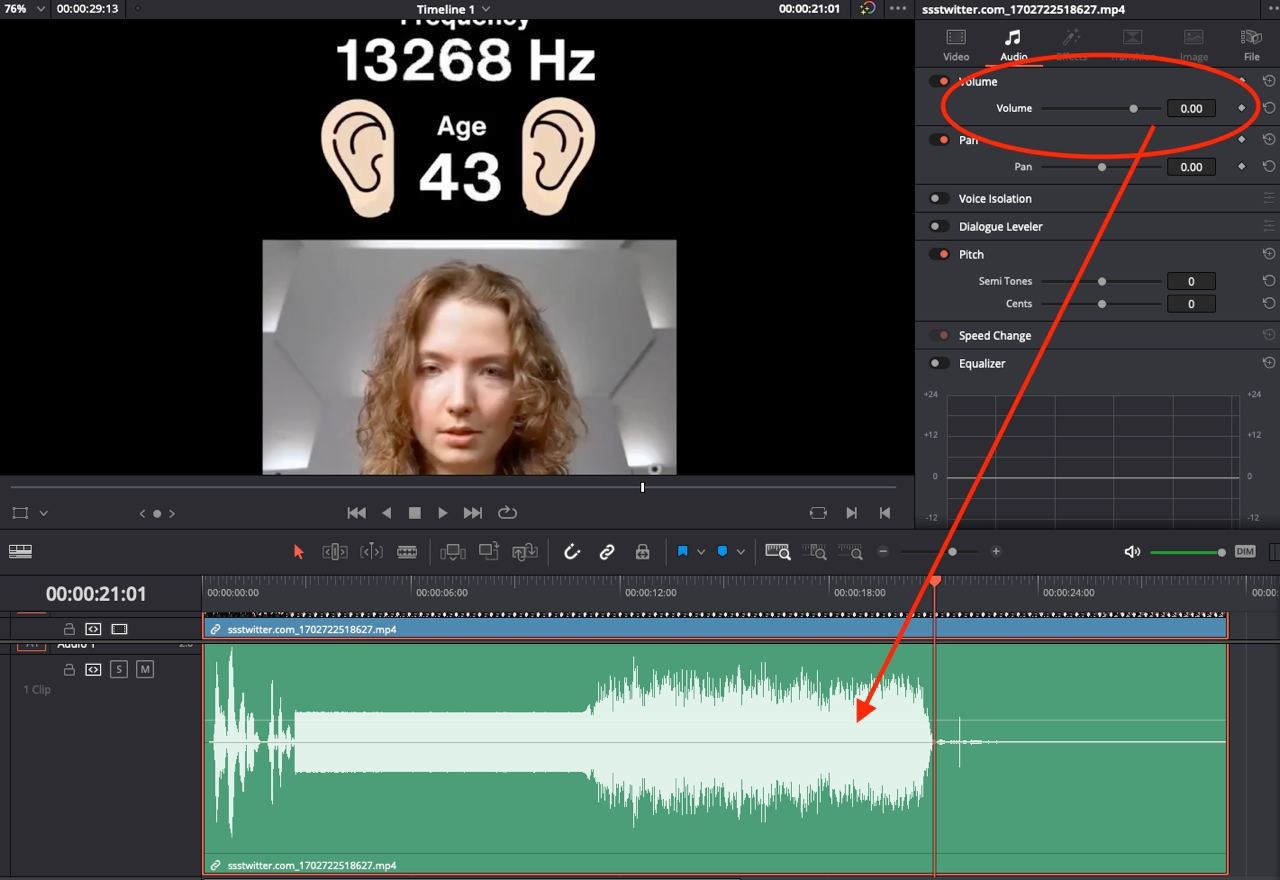
Task: Stop playback in the viewer
Action: 414,513
